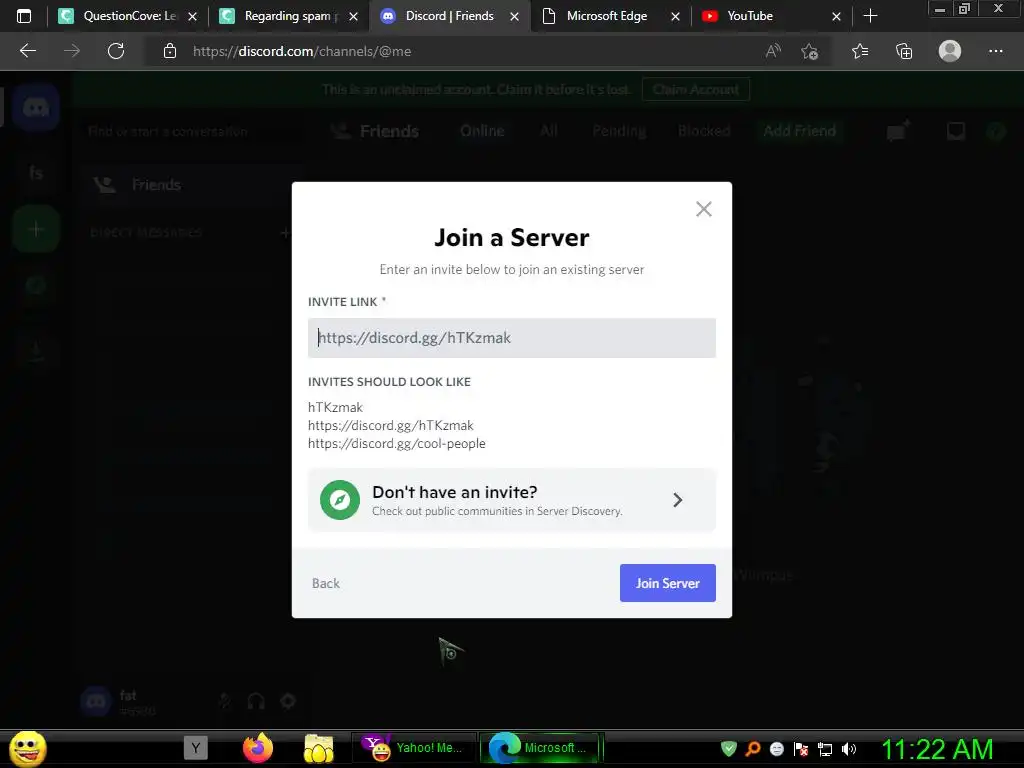Screen dimensions: 1024x768
Task: Click the Add a Server plus icon
Action: click(x=36, y=229)
